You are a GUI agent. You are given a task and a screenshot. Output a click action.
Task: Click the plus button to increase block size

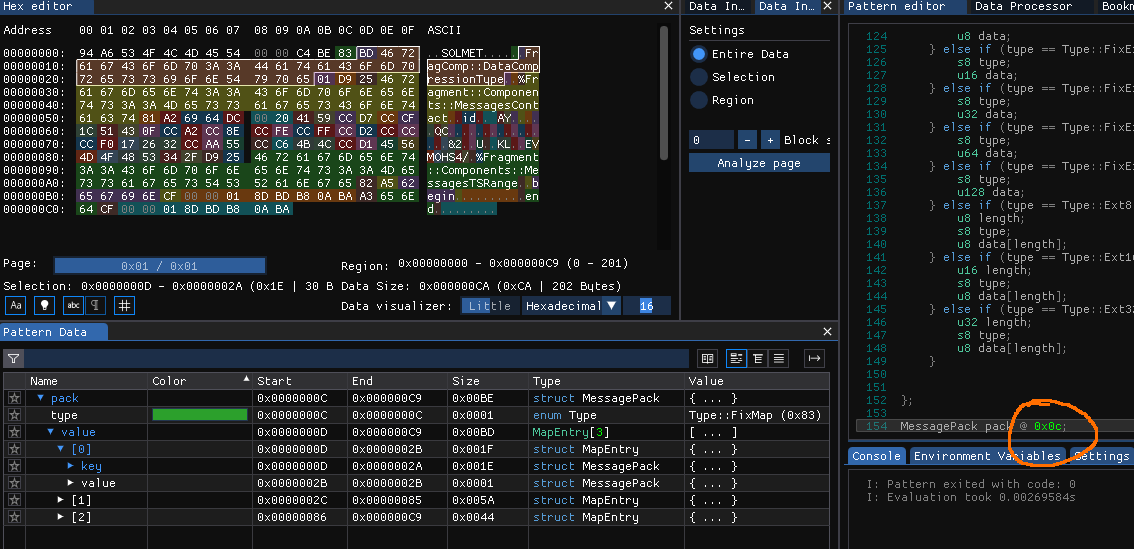(x=769, y=140)
